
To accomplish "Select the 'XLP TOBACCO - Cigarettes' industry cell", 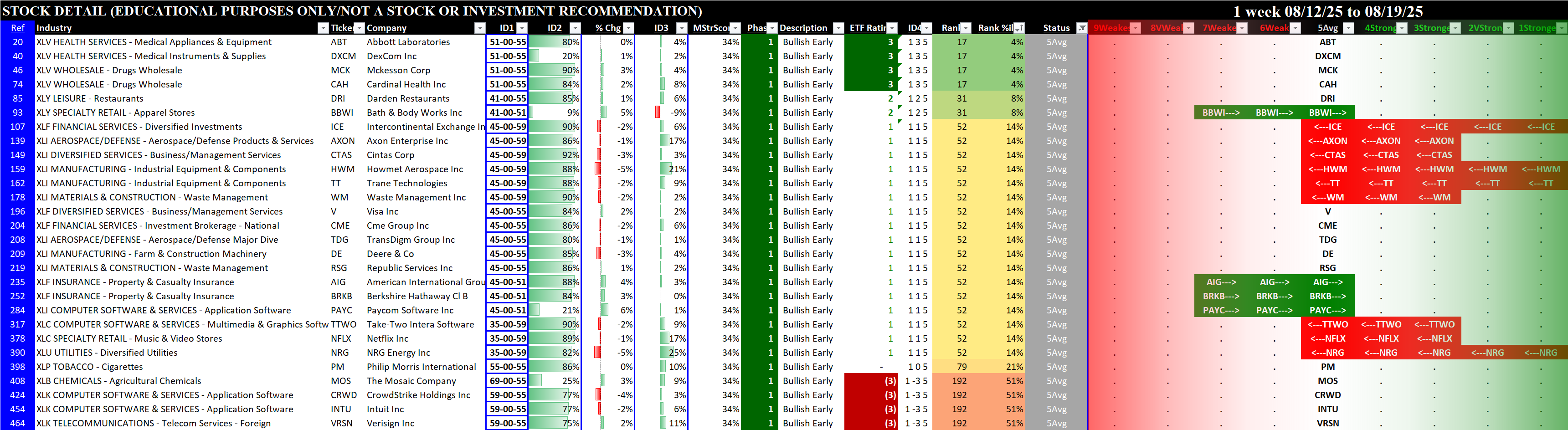I will pos(89,367).
